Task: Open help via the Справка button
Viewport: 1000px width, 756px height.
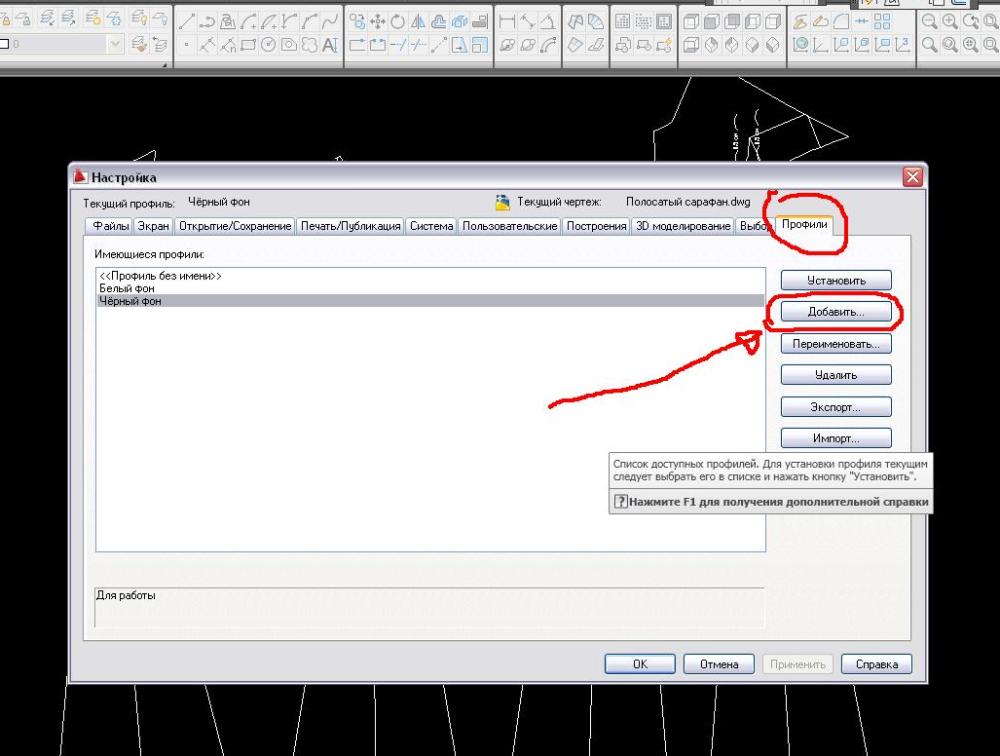Action: [876, 664]
